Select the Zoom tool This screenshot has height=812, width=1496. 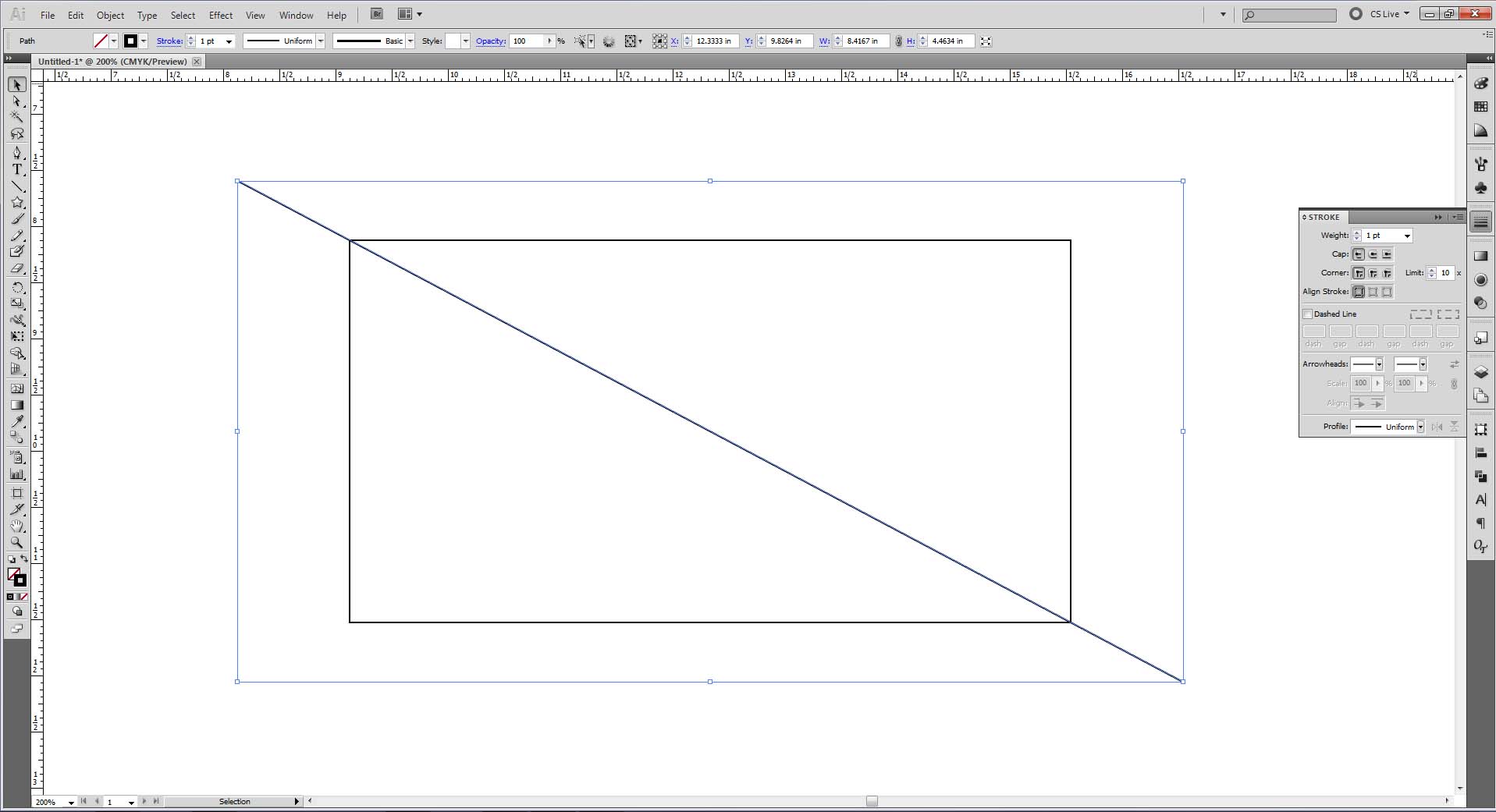[16, 543]
